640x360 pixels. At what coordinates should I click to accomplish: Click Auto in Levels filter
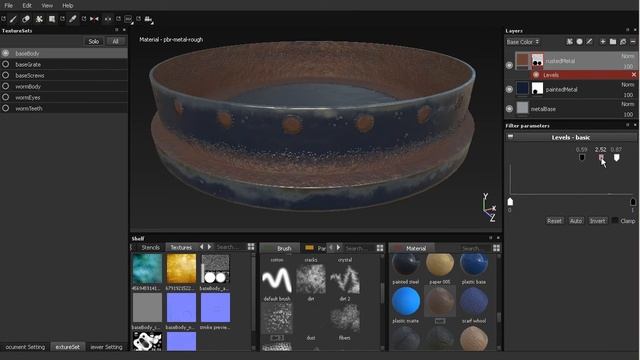(576, 220)
